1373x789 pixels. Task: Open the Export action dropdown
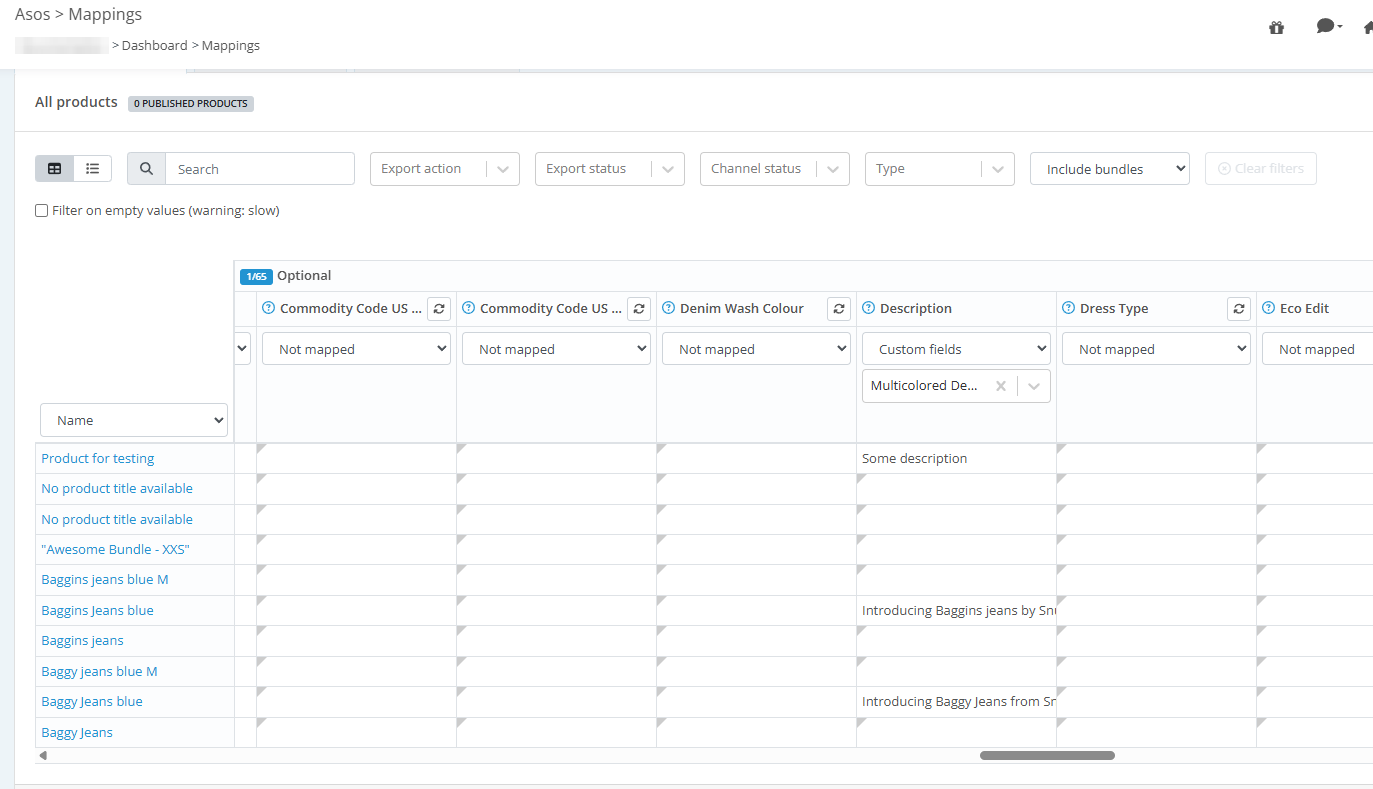444,168
